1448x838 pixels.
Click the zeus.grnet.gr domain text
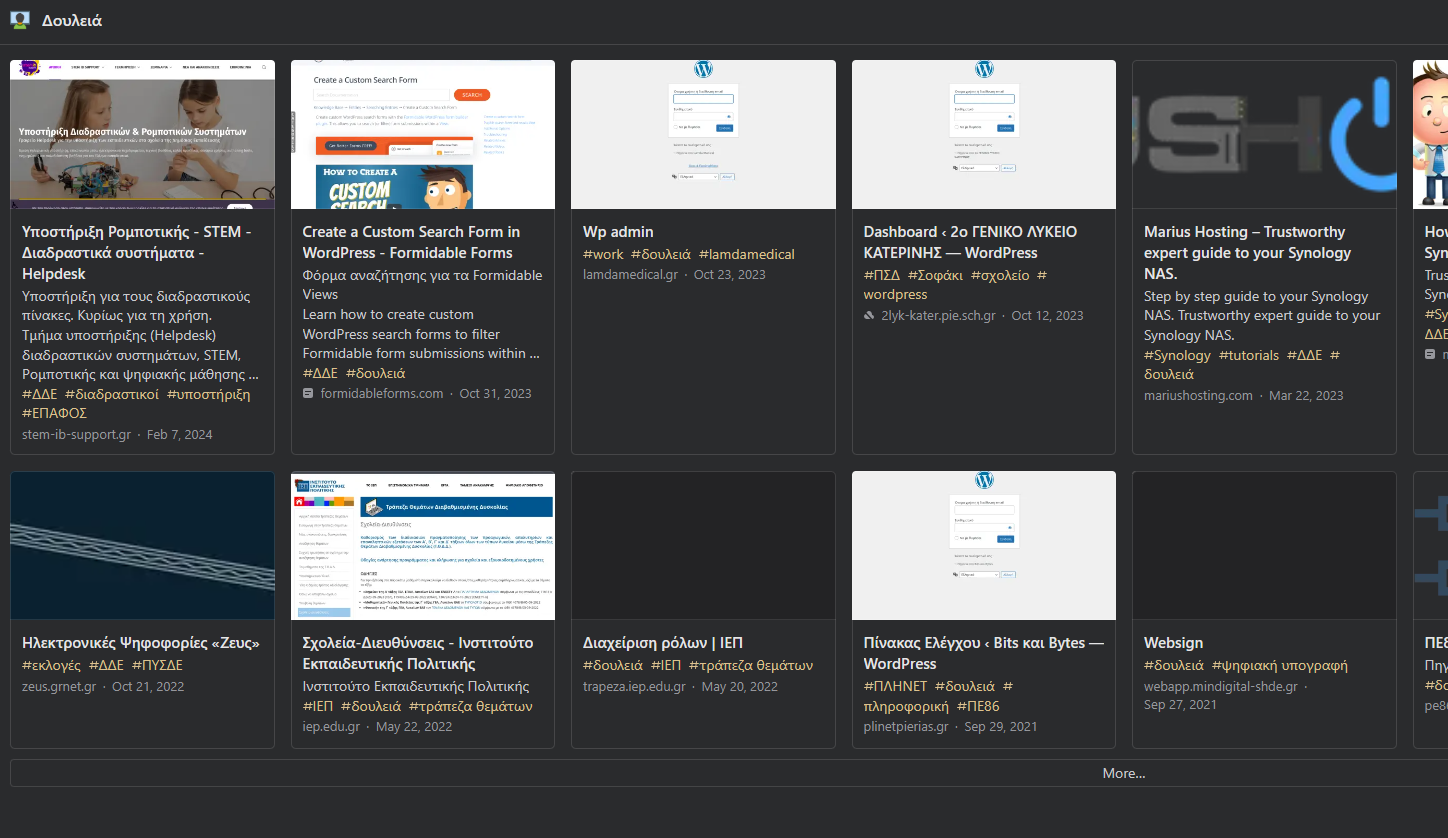[x=59, y=687]
